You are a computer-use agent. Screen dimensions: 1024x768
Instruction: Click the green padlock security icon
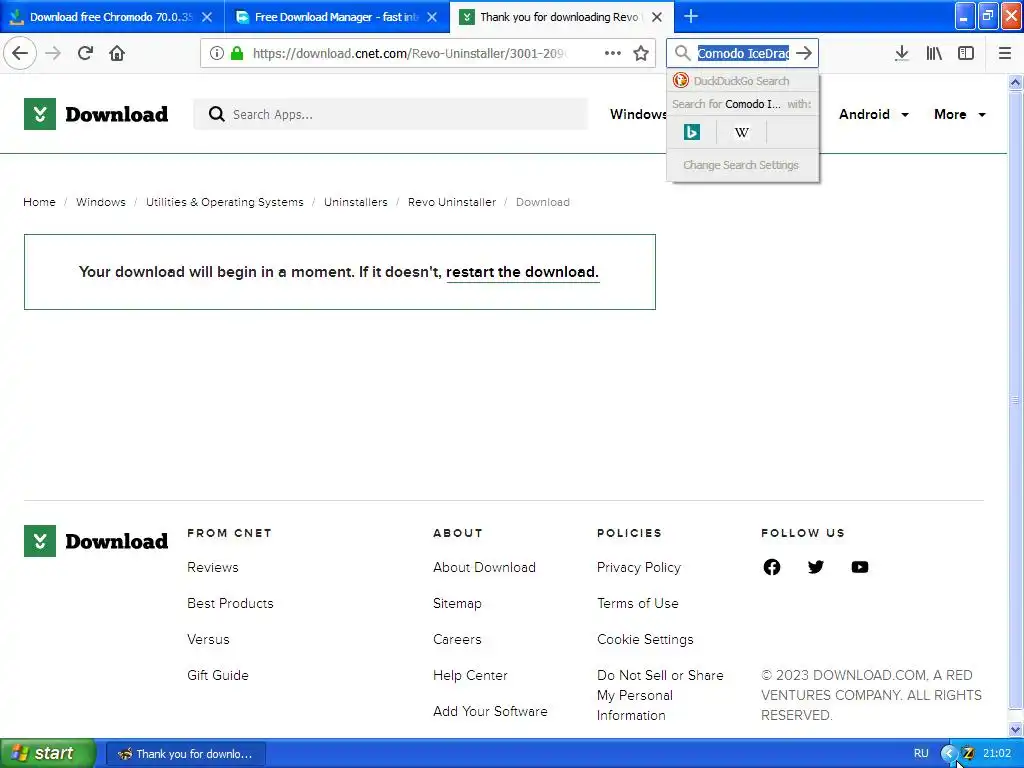(237, 53)
